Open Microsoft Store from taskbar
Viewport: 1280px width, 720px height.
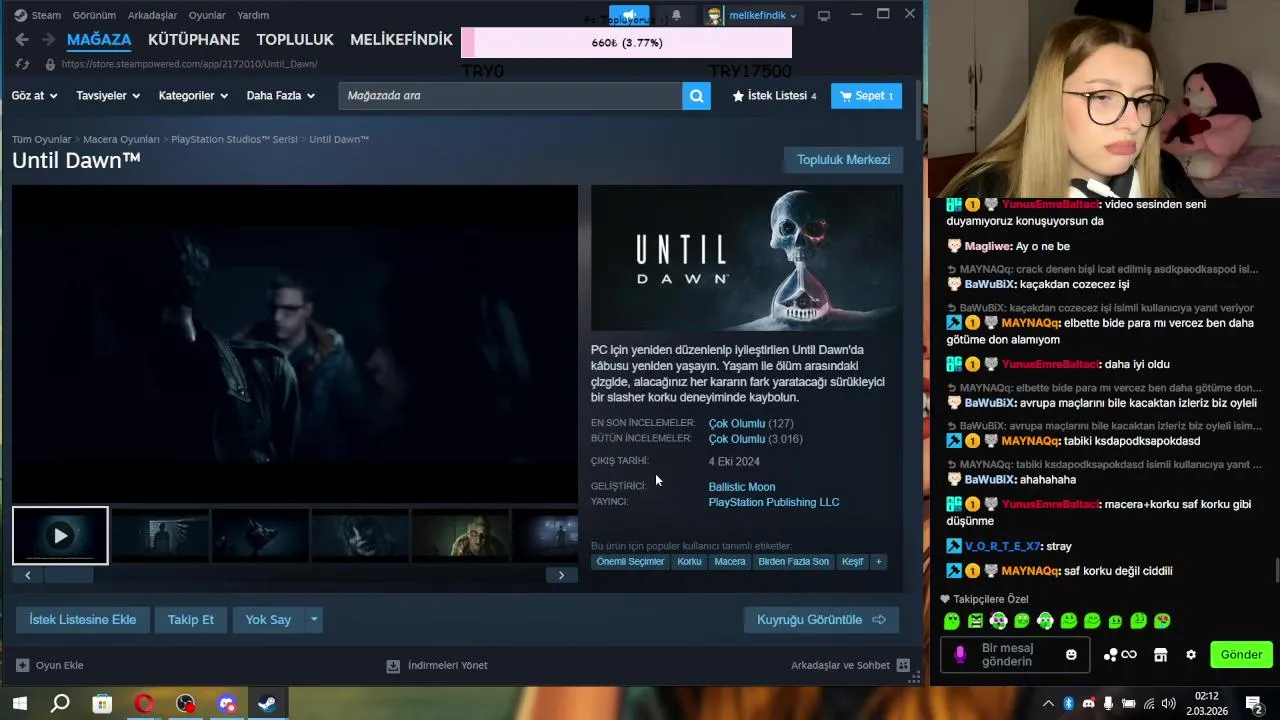(x=102, y=704)
